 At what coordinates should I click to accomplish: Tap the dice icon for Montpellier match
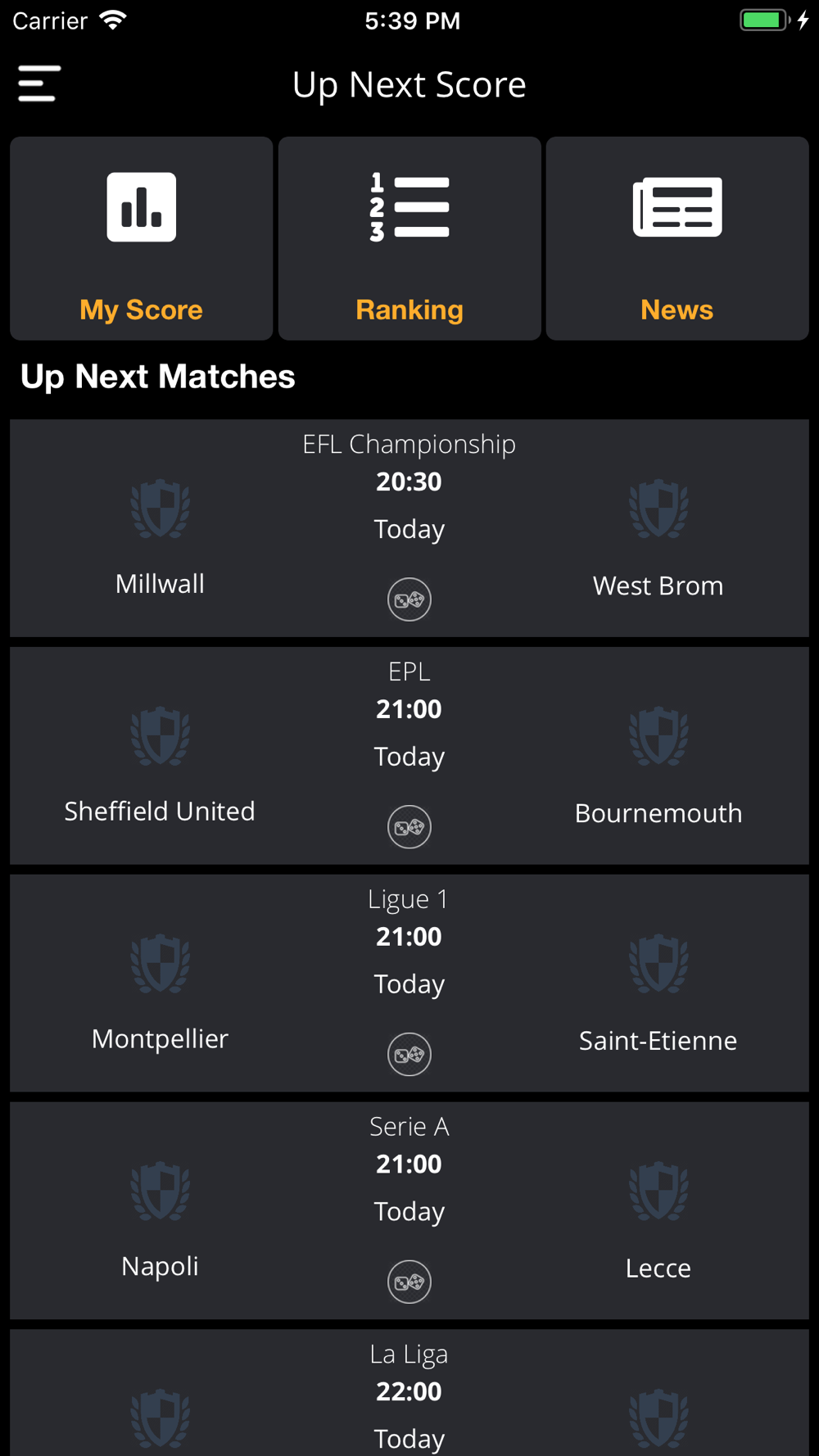click(409, 1055)
